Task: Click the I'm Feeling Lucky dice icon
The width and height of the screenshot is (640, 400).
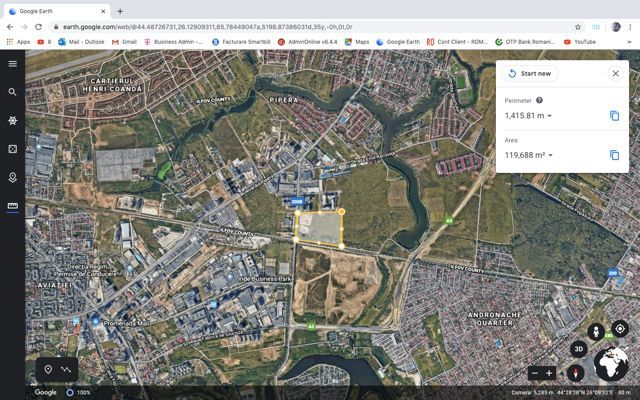Action: [x=12, y=149]
